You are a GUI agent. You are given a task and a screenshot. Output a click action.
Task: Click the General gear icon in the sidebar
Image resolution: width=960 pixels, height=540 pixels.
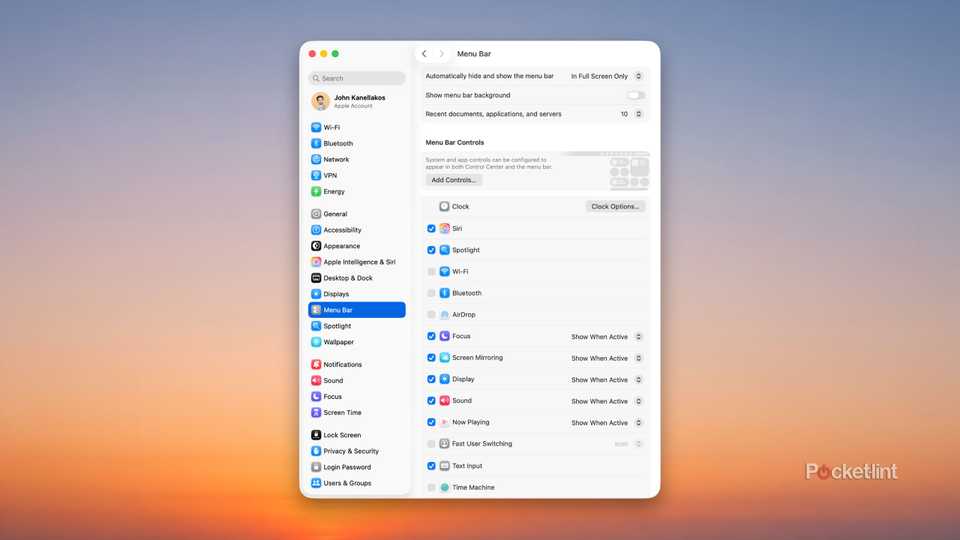(316, 214)
